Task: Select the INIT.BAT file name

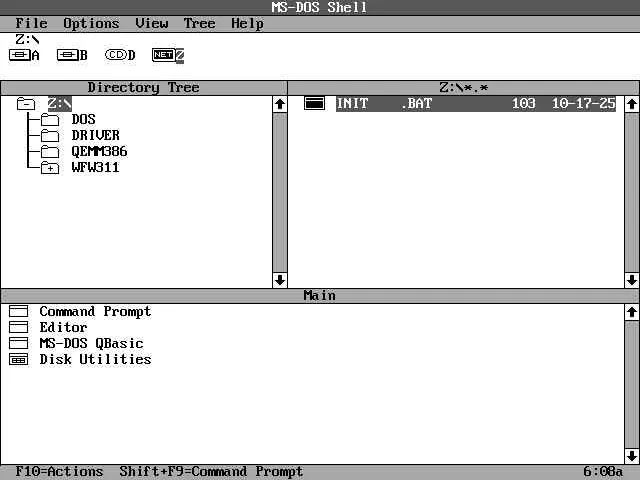Action: tap(384, 103)
